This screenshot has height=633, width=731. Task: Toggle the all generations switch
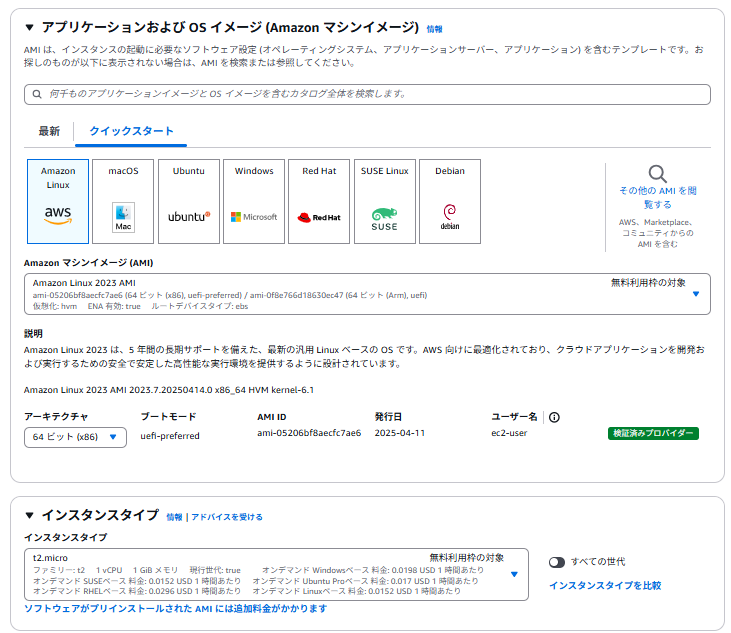click(x=557, y=562)
